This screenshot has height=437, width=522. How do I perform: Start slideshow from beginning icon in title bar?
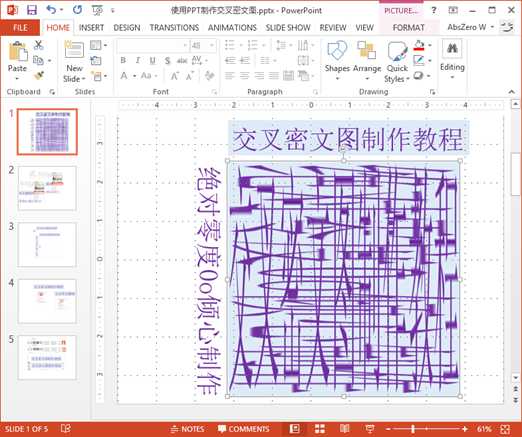97,10
